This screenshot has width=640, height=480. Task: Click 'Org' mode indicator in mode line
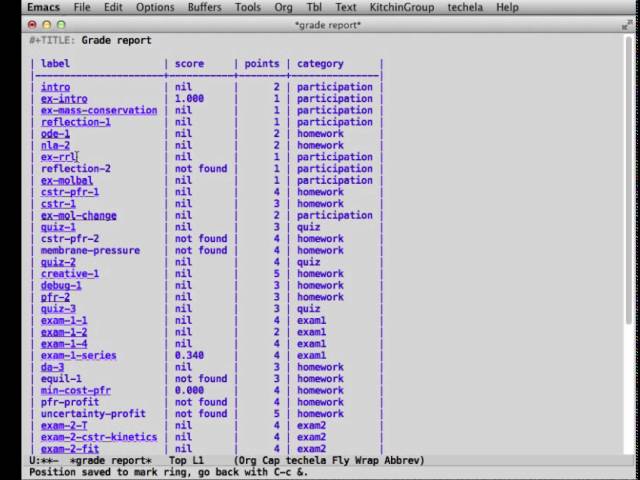point(247,460)
